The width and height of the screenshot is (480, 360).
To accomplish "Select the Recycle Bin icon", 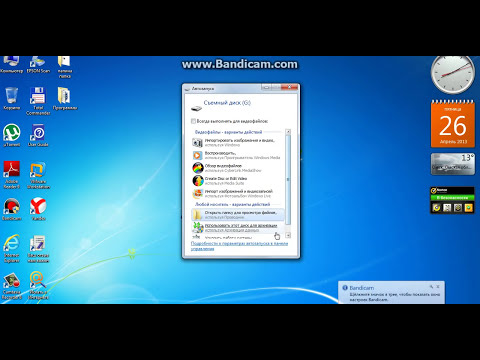I will (12, 99).
